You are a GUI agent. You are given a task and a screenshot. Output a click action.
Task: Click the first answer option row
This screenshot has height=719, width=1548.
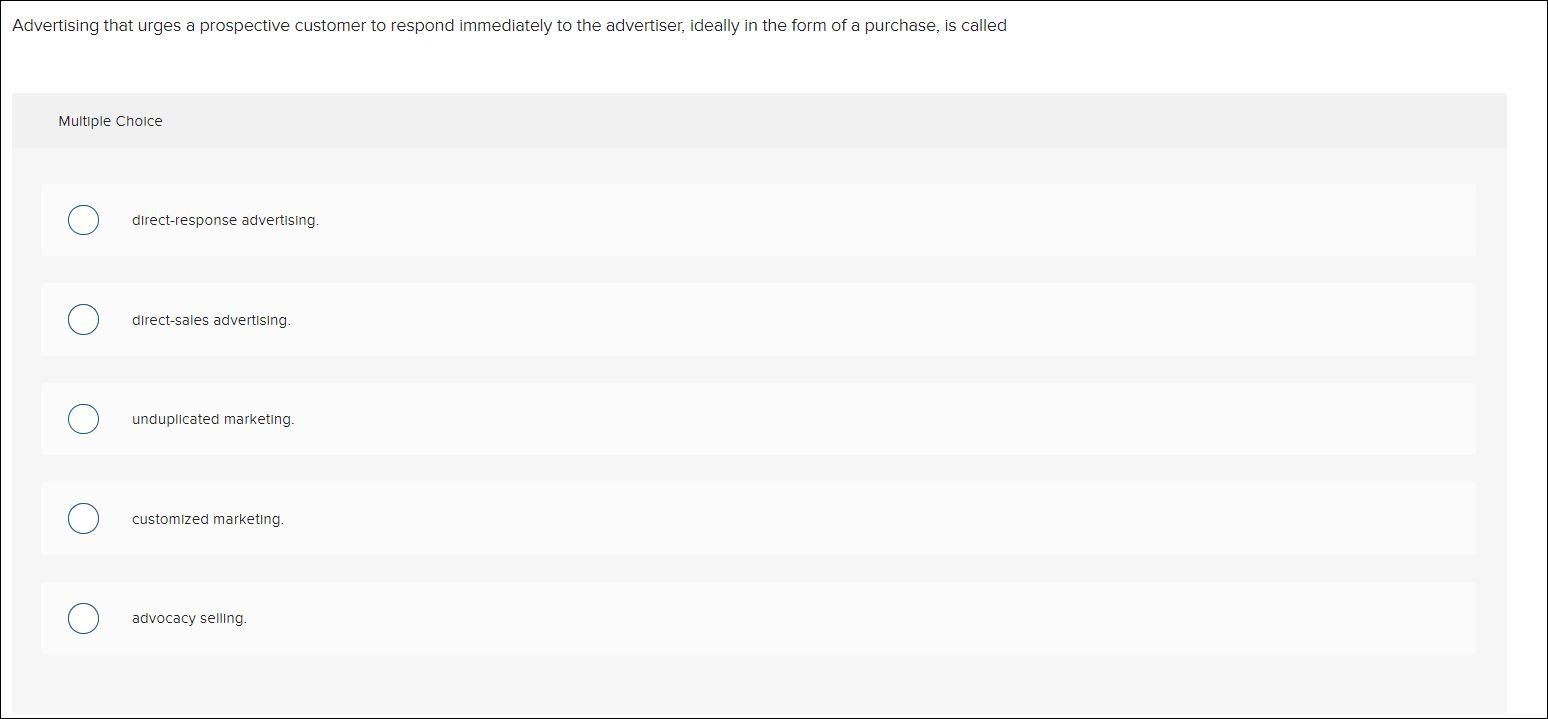point(758,219)
